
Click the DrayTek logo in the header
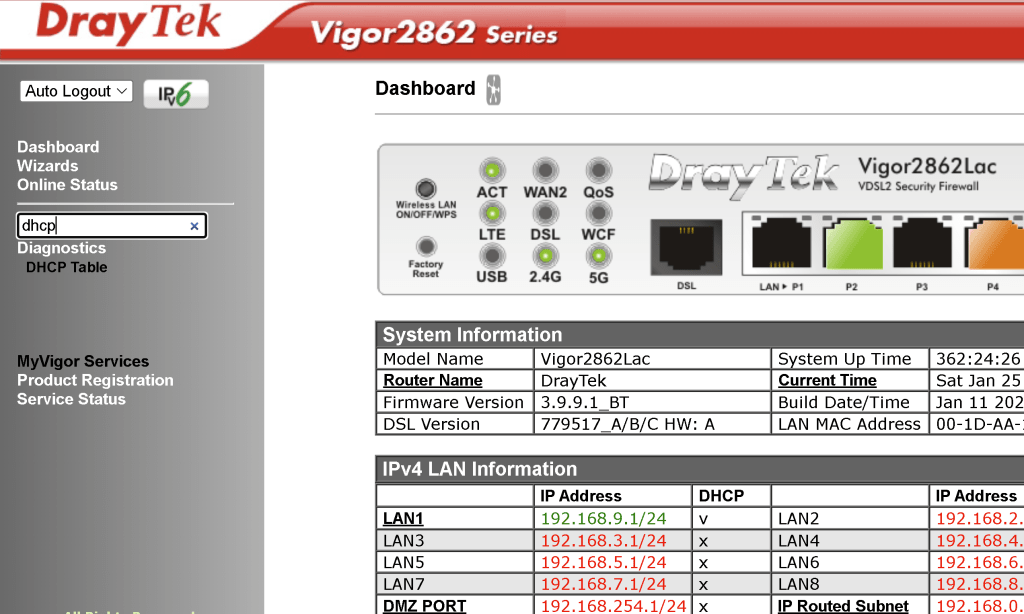tap(129, 24)
